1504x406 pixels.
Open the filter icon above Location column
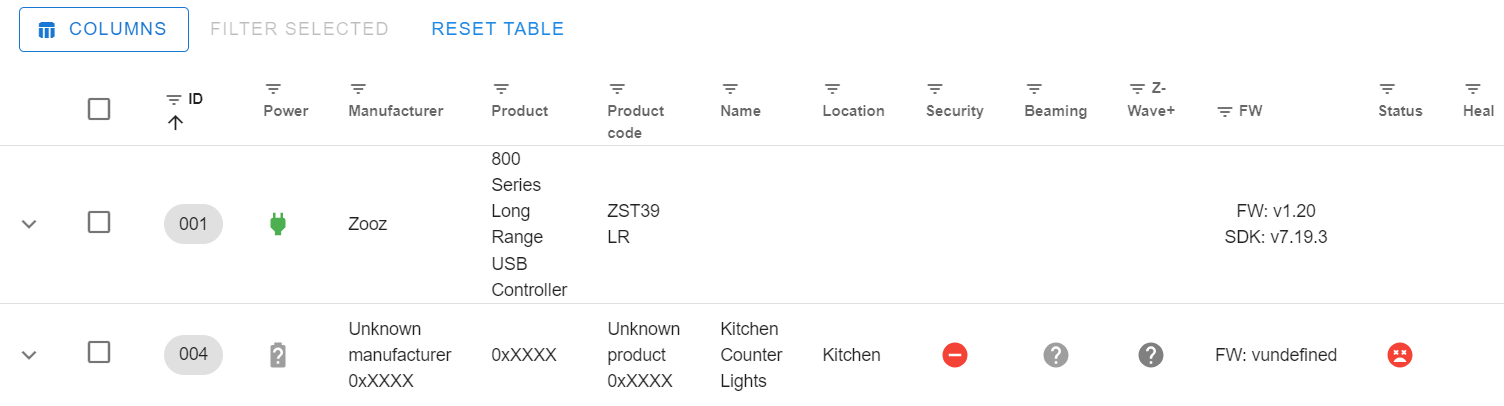[x=832, y=89]
